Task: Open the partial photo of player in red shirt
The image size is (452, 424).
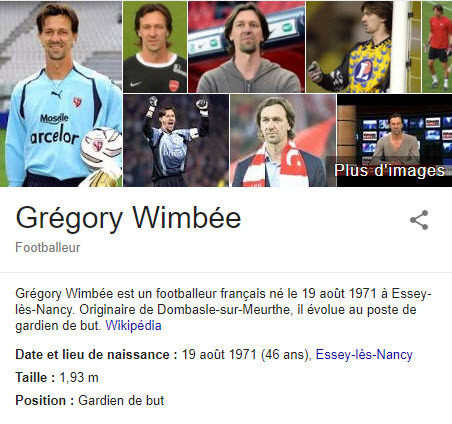Action: point(437,47)
